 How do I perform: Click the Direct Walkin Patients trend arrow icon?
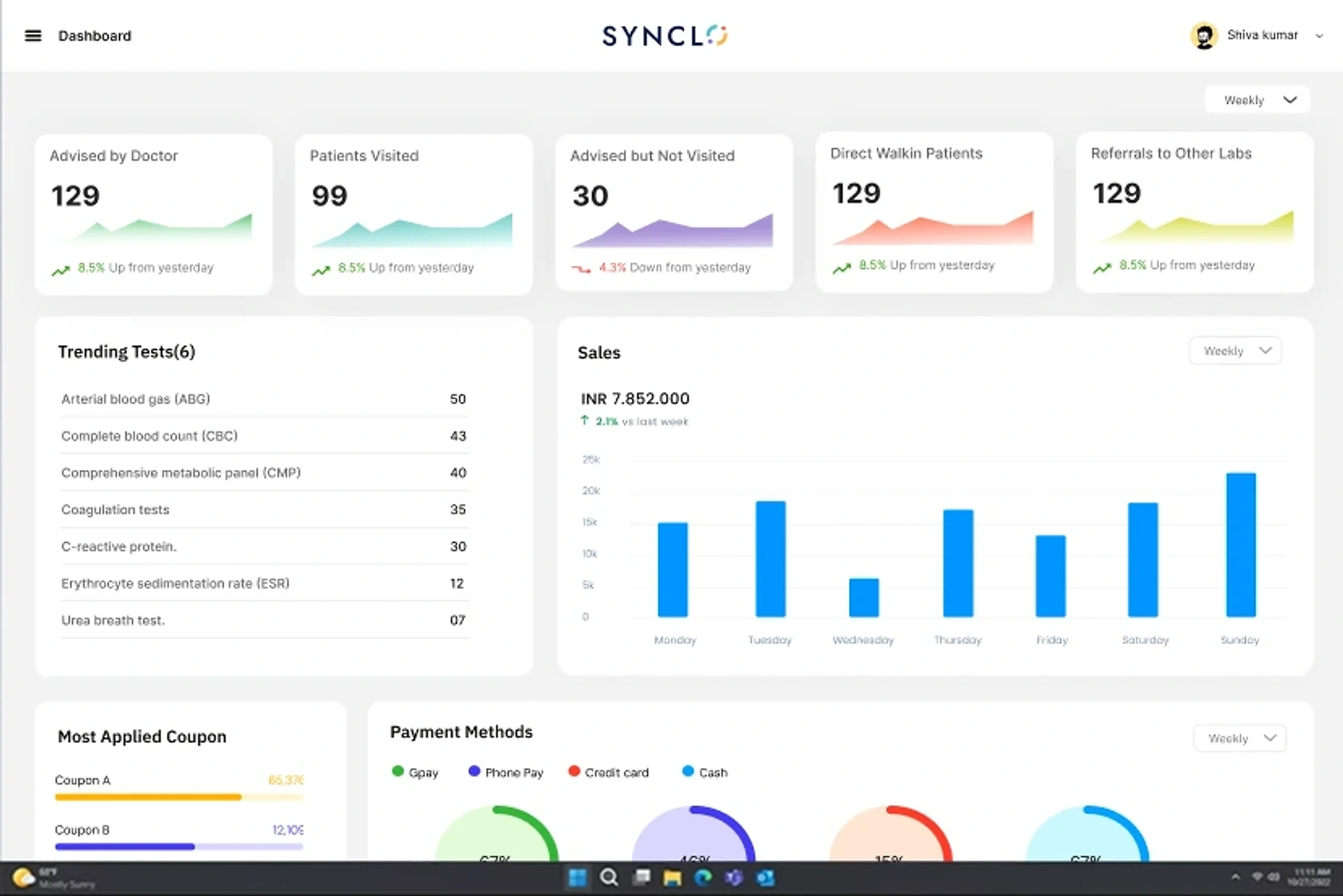pyautogui.click(x=842, y=267)
